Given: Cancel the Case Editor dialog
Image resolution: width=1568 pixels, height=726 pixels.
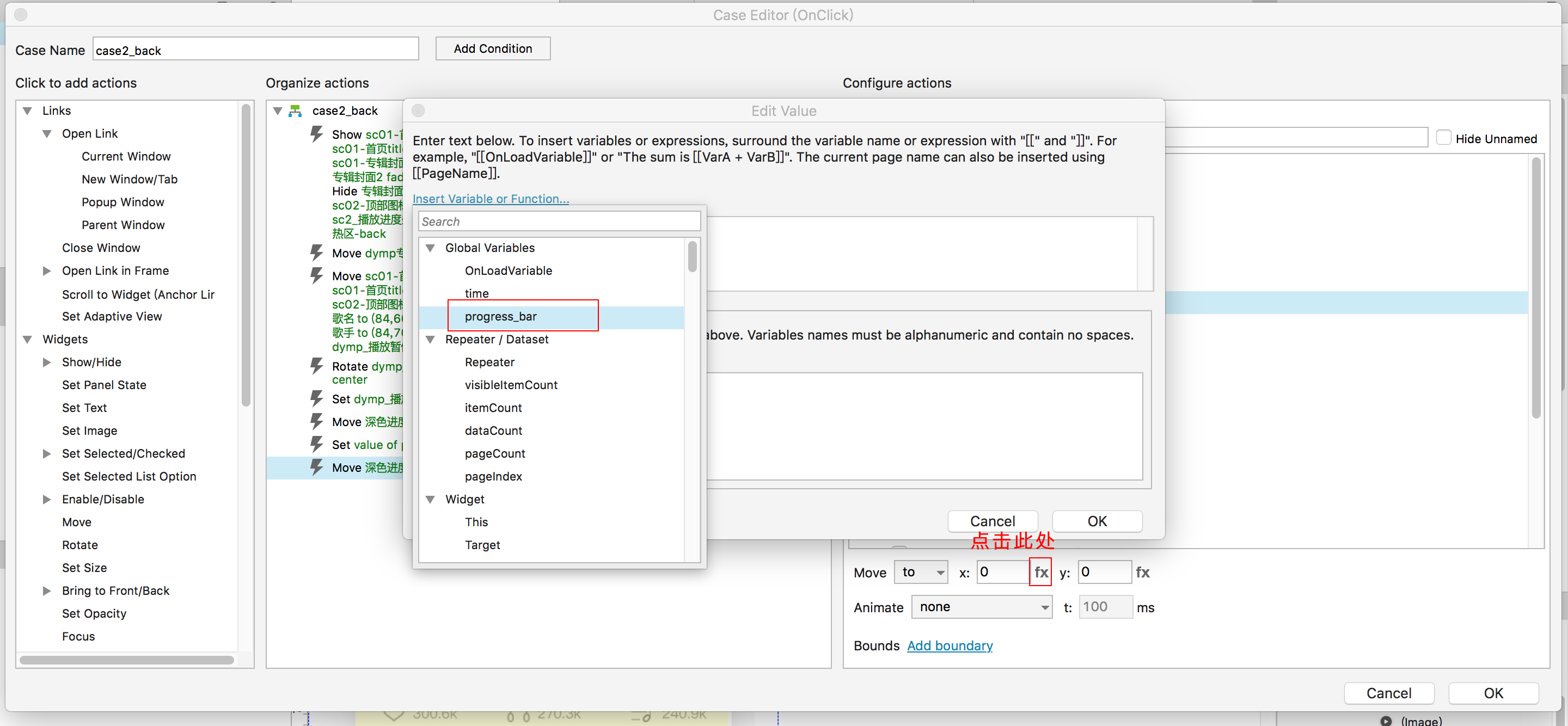Looking at the screenshot, I should click(1388, 692).
